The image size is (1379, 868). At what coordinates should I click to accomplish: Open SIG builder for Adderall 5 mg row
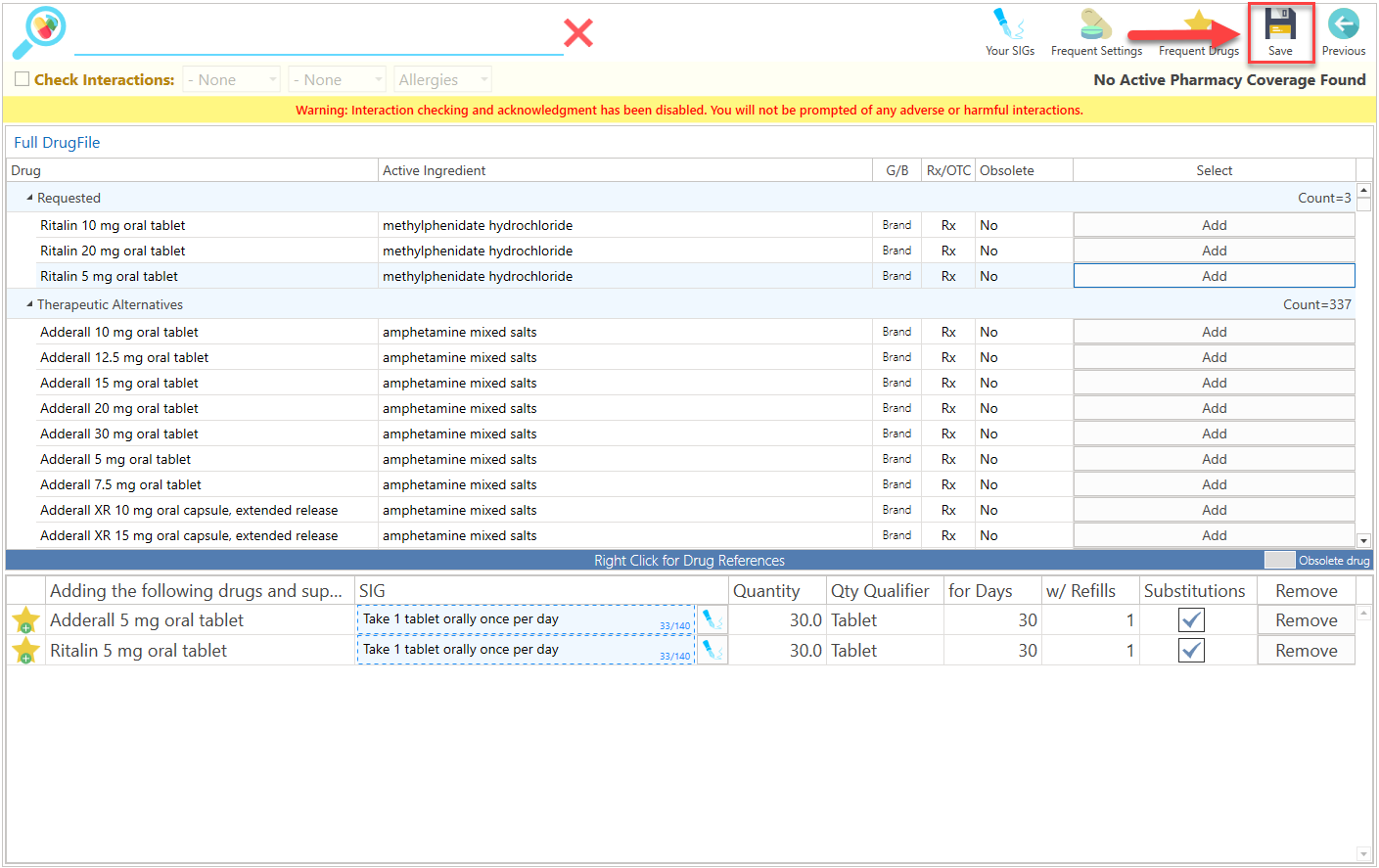(712, 620)
